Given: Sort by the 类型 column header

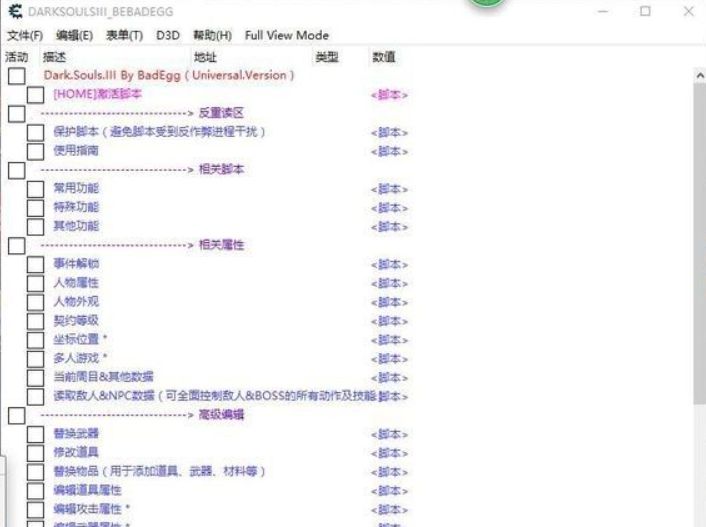Looking at the screenshot, I should tap(327, 57).
